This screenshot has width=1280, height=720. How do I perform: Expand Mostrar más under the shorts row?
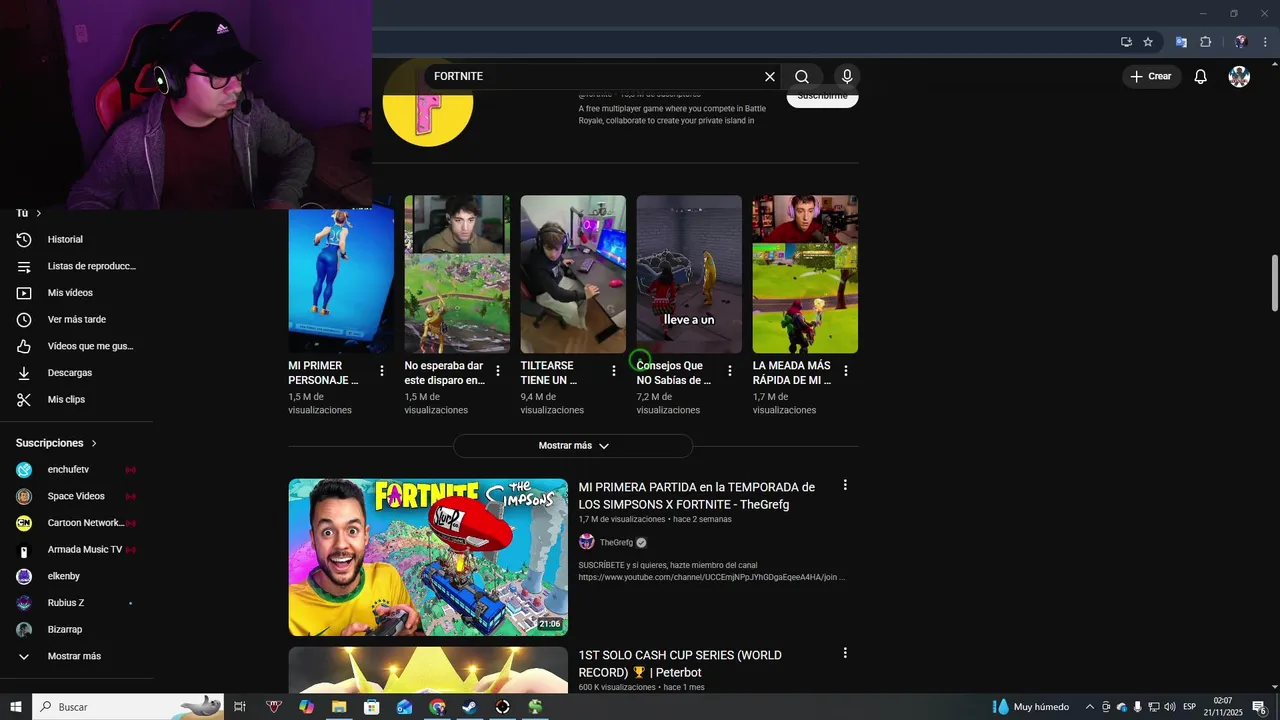(573, 446)
